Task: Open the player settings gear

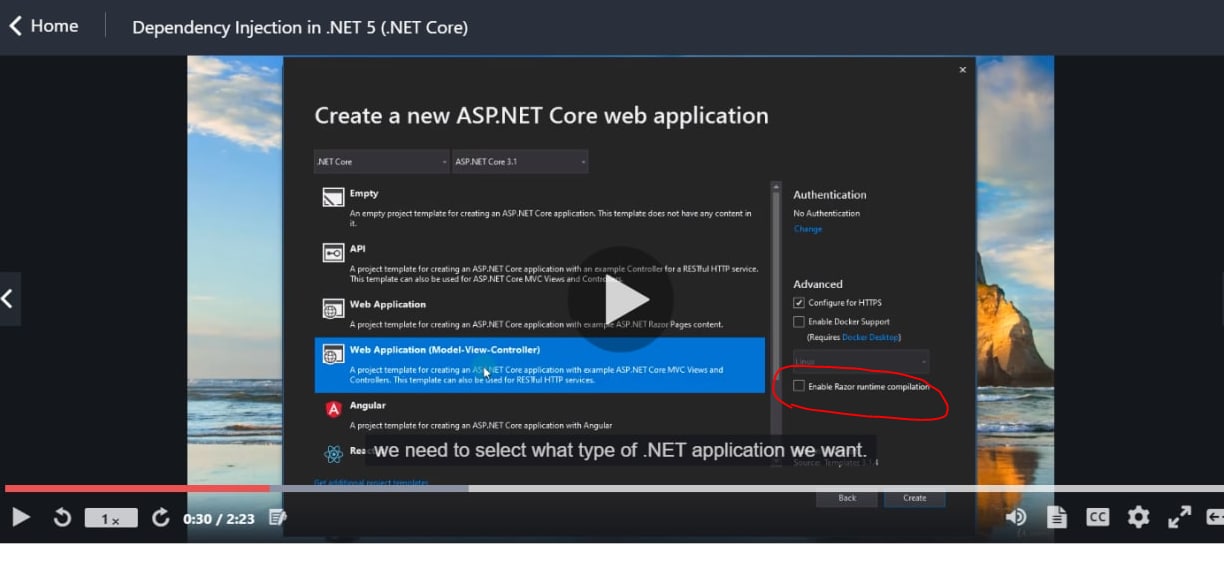Action: (1138, 517)
